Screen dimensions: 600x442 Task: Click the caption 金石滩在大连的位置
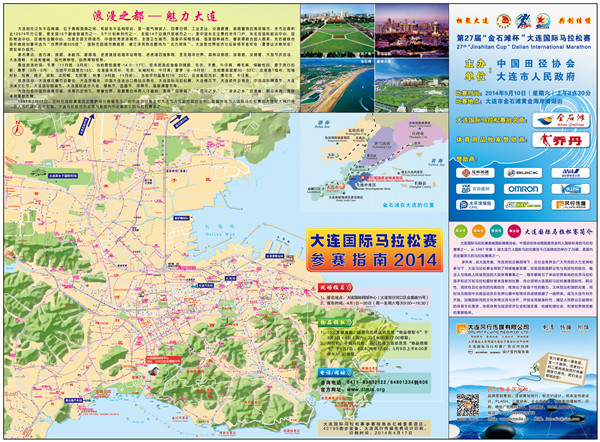408,205
